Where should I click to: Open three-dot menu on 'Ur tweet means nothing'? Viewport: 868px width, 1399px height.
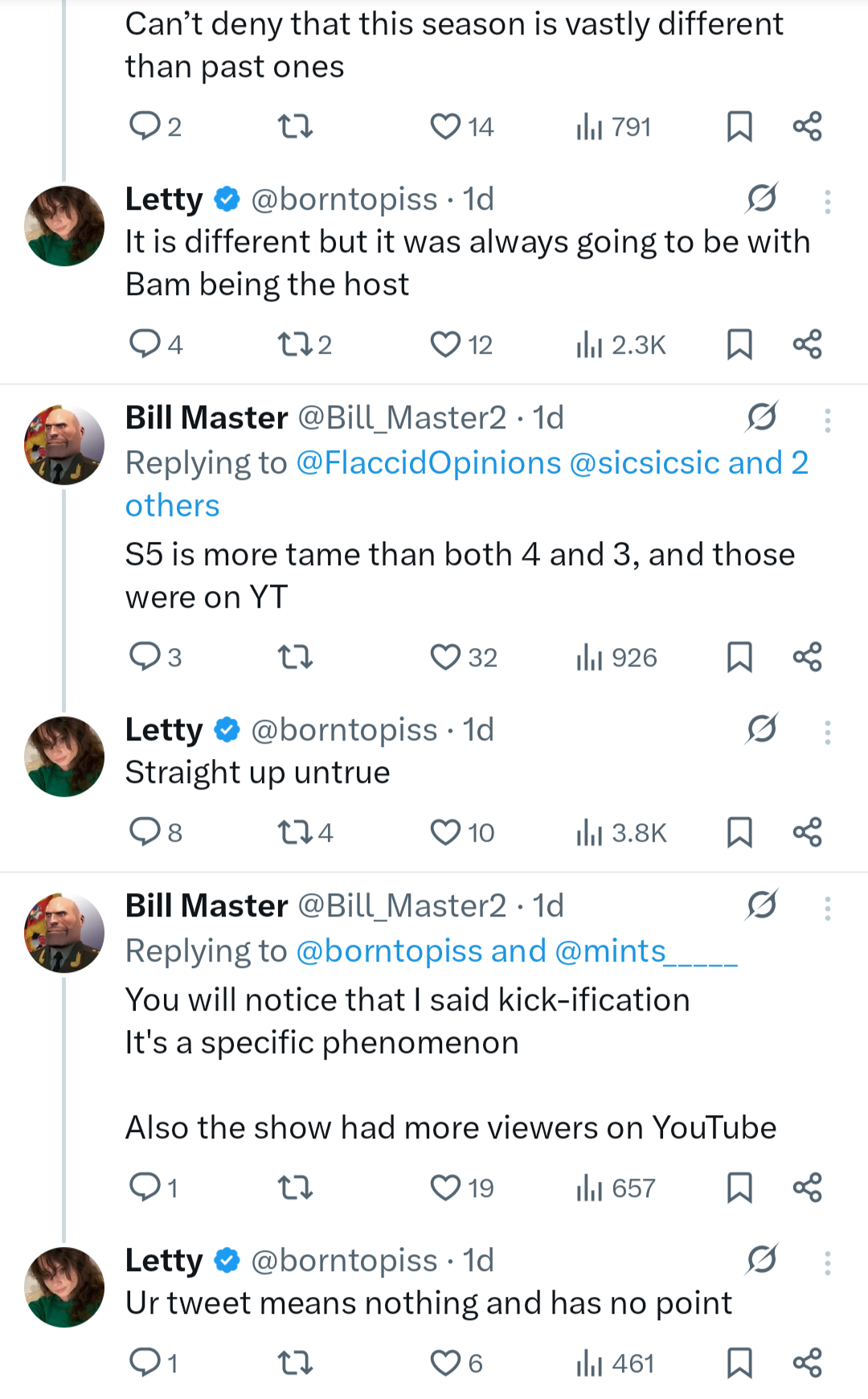coord(827,1262)
